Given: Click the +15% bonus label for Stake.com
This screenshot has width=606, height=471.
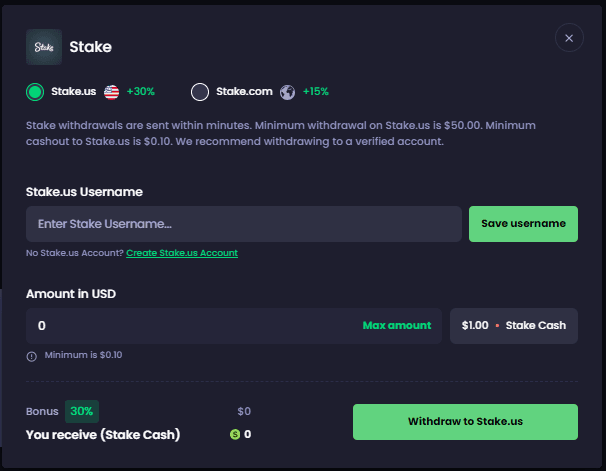Looking at the screenshot, I should [x=315, y=92].
